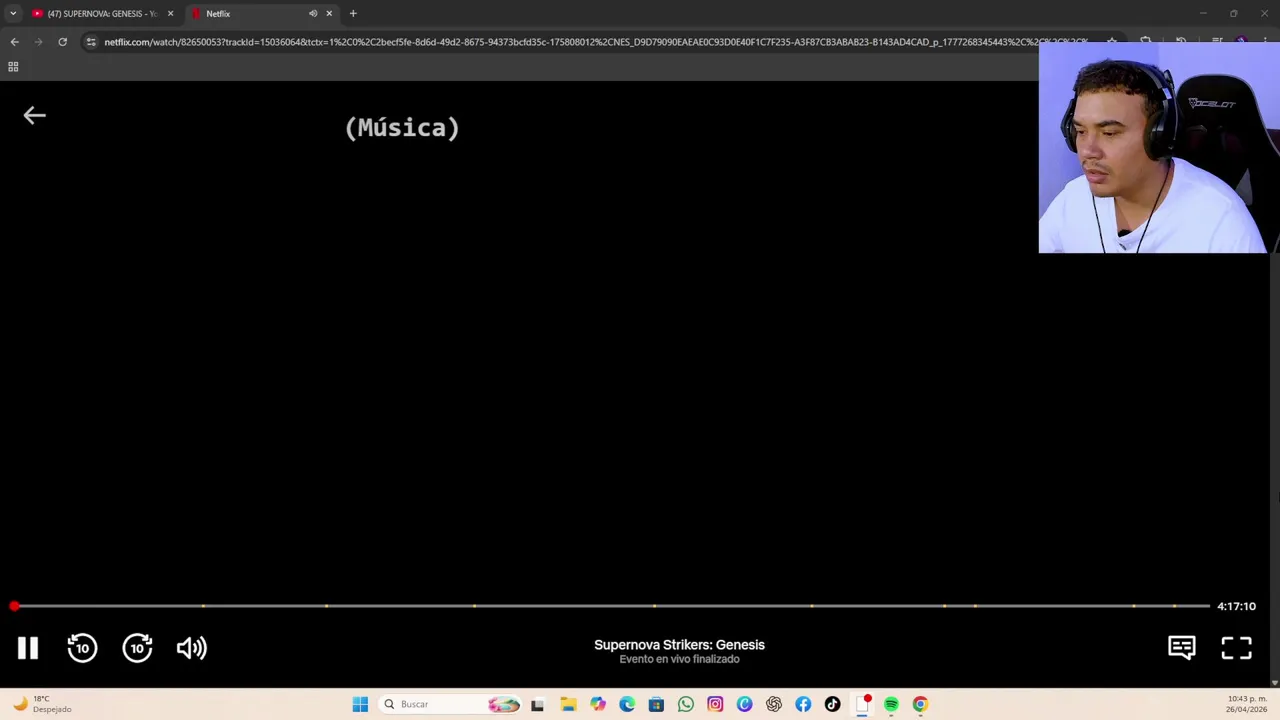Go back using the player arrow

pyautogui.click(x=35, y=116)
